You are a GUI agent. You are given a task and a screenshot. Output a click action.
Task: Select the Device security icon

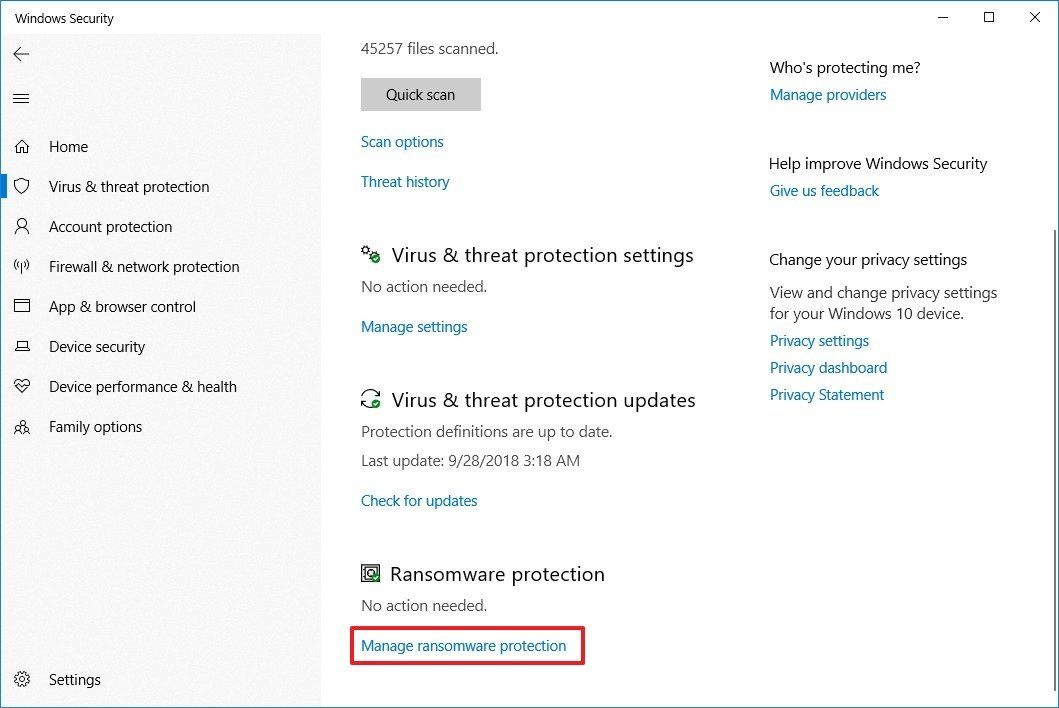pyautogui.click(x=22, y=346)
